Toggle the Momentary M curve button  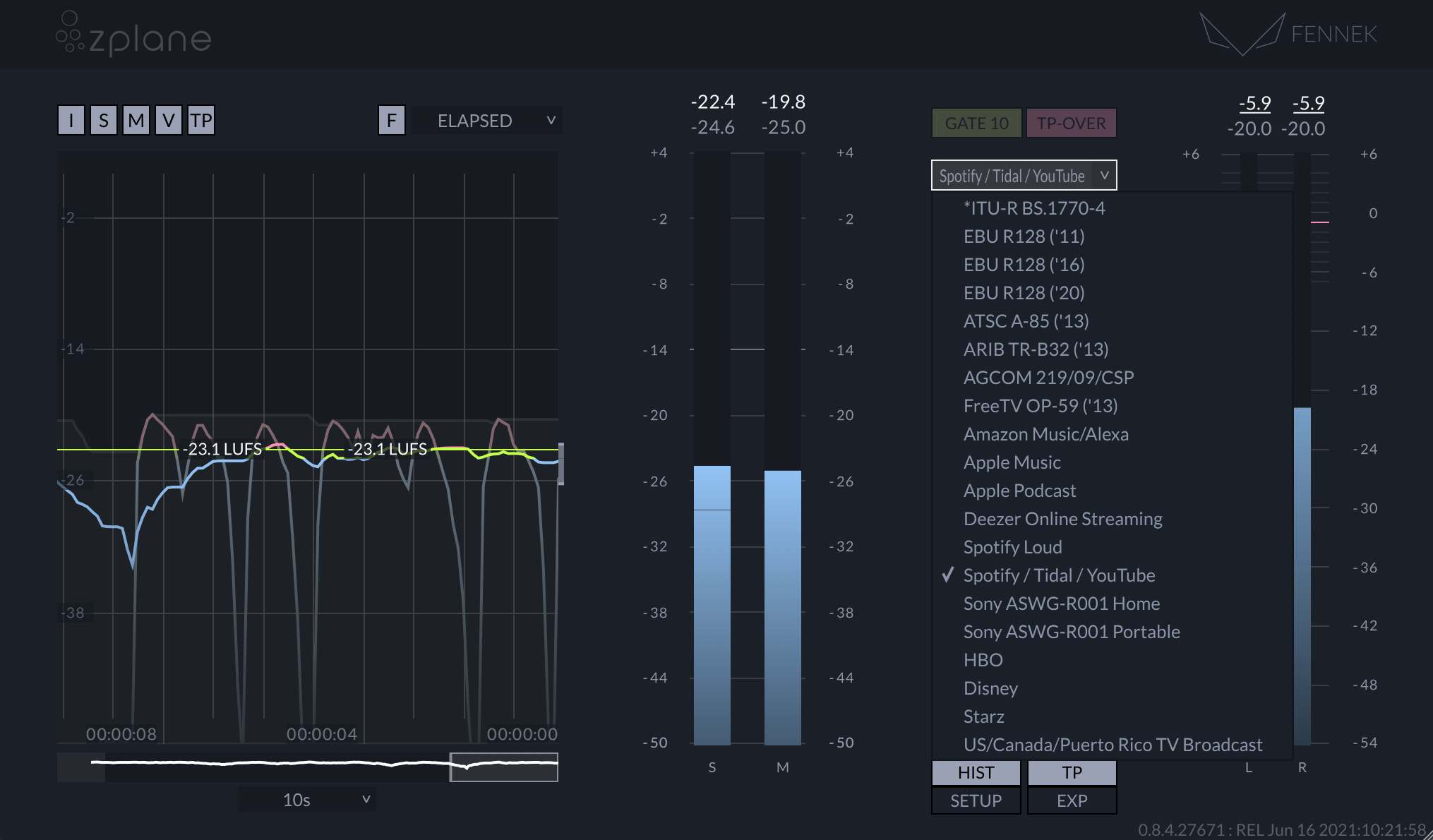coord(136,121)
